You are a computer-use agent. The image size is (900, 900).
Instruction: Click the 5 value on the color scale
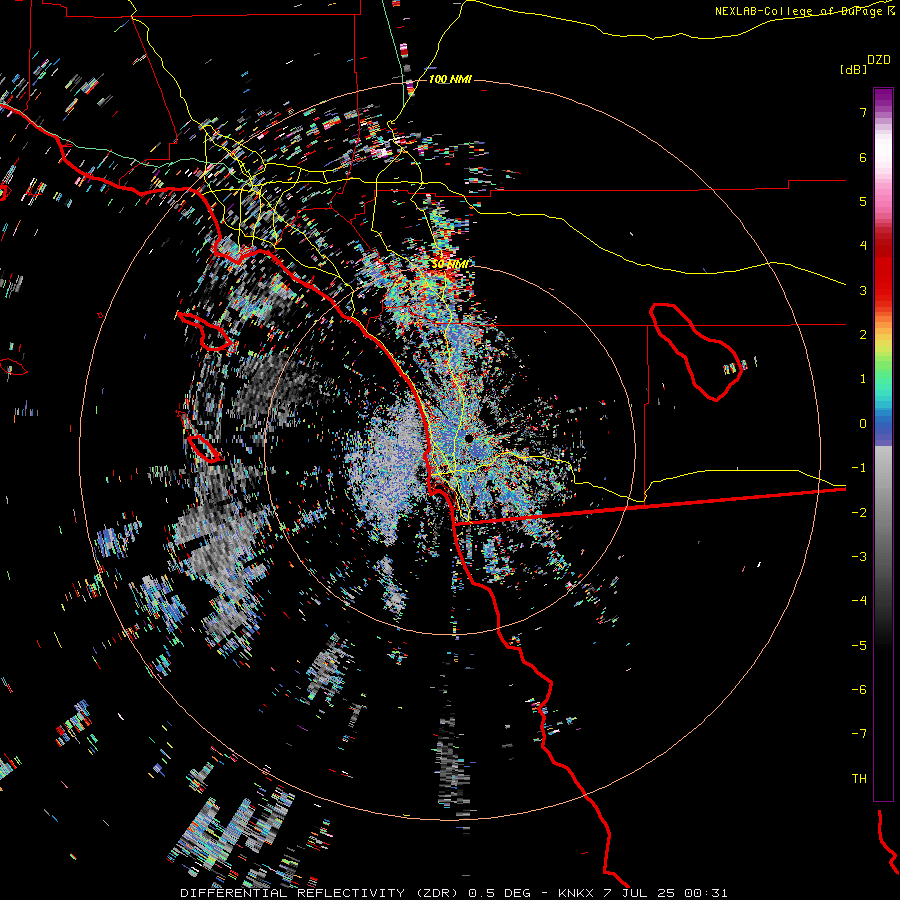coord(863,201)
